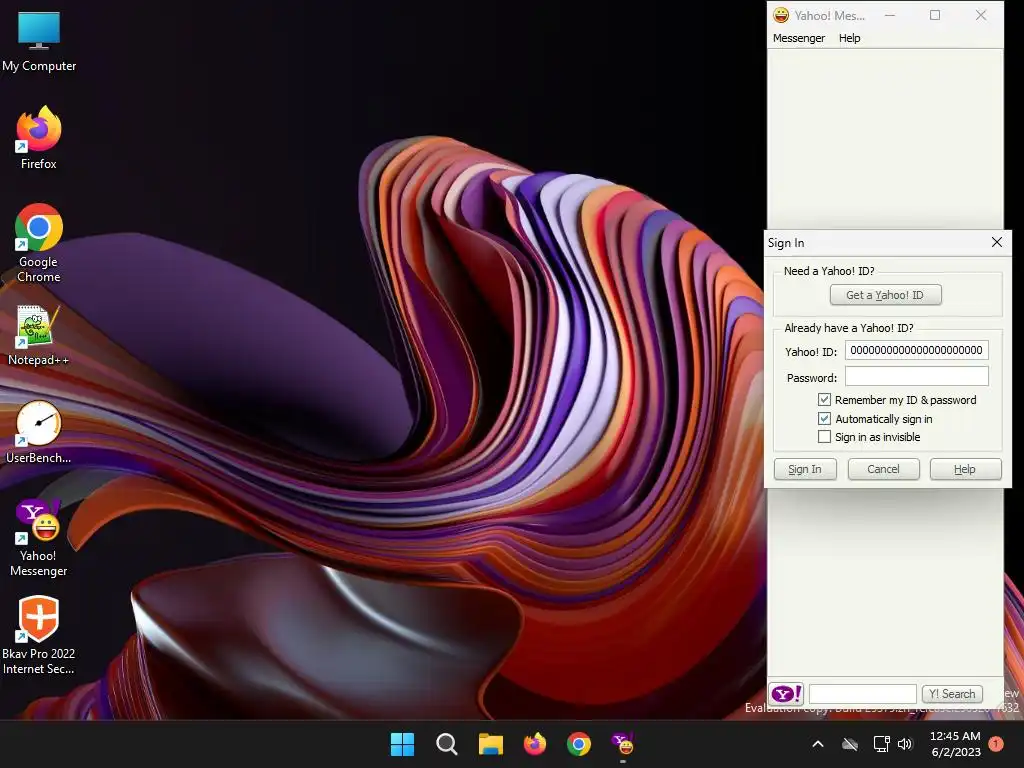Open Bkav Pro 2022 Internet Security shortcut
The height and width of the screenshot is (768, 1024).
click(x=39, y=635)
